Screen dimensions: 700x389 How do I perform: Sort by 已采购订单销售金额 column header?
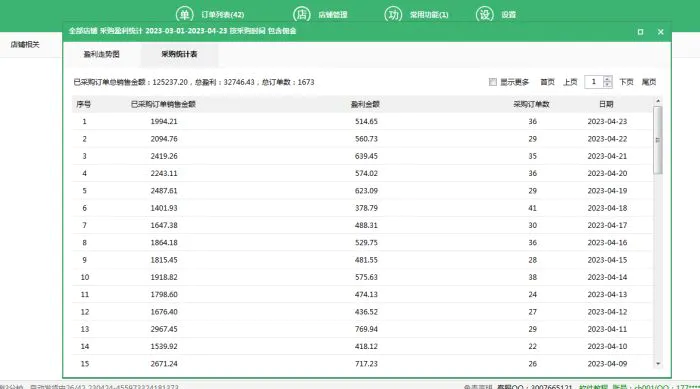163,104
